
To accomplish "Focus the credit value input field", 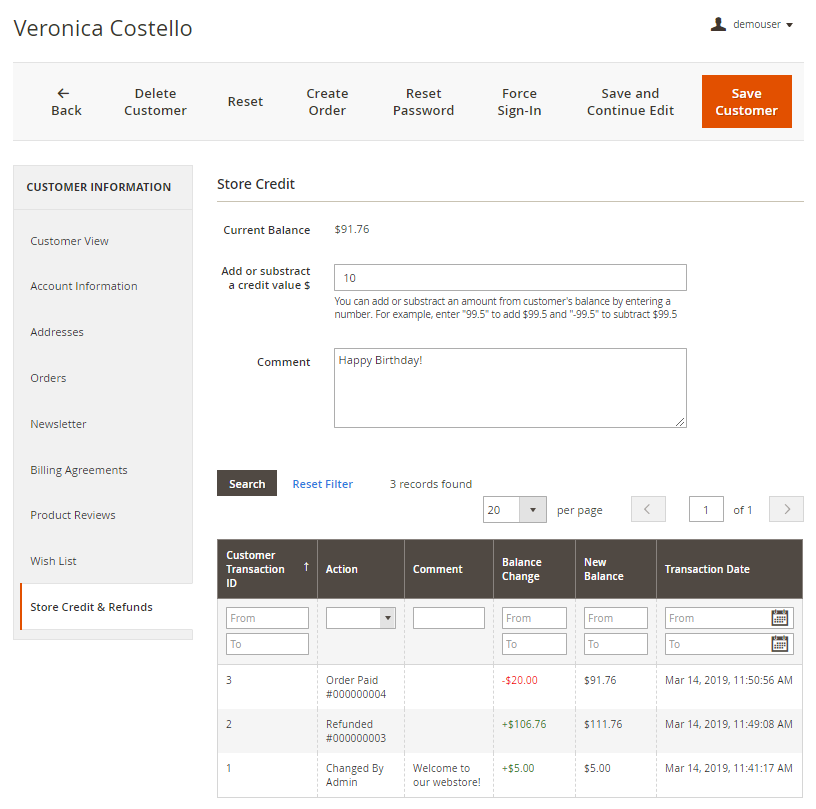I will coord(510,278).
